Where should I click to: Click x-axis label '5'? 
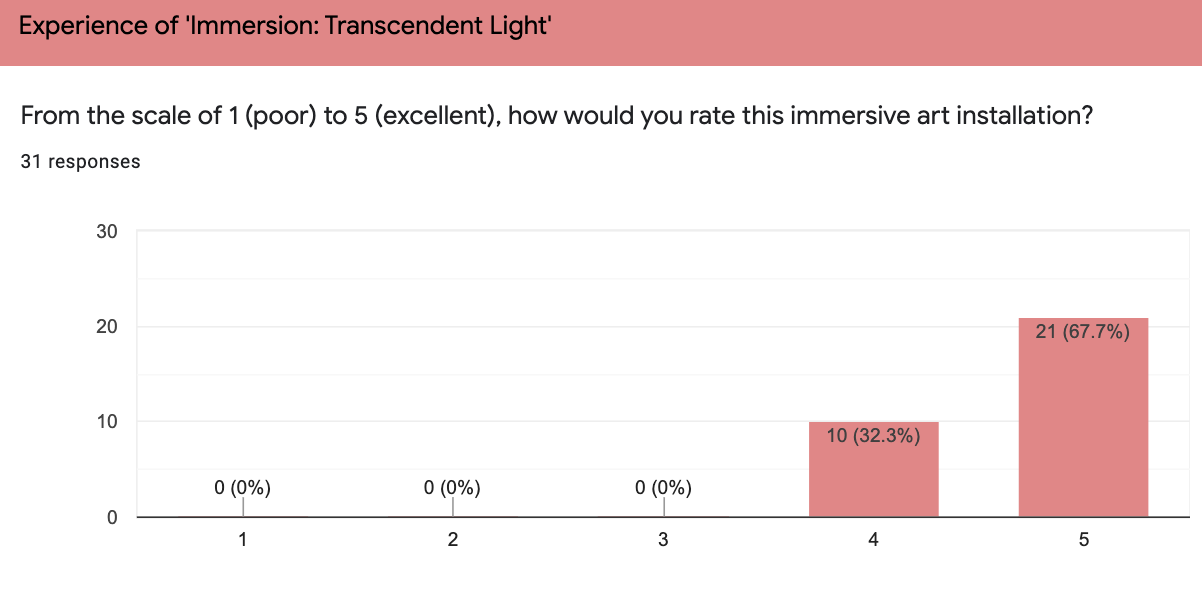(x=1083, y=540)
